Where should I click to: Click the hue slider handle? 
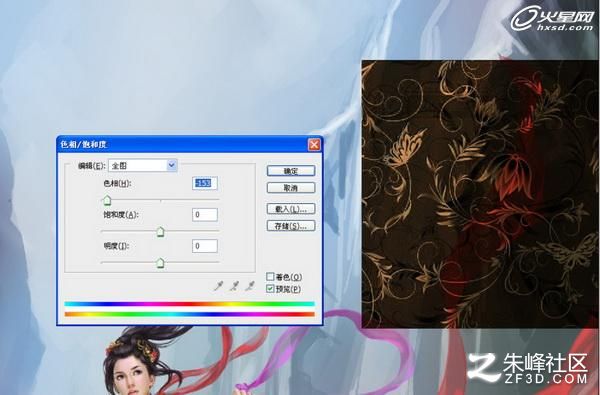pos(107,200)
